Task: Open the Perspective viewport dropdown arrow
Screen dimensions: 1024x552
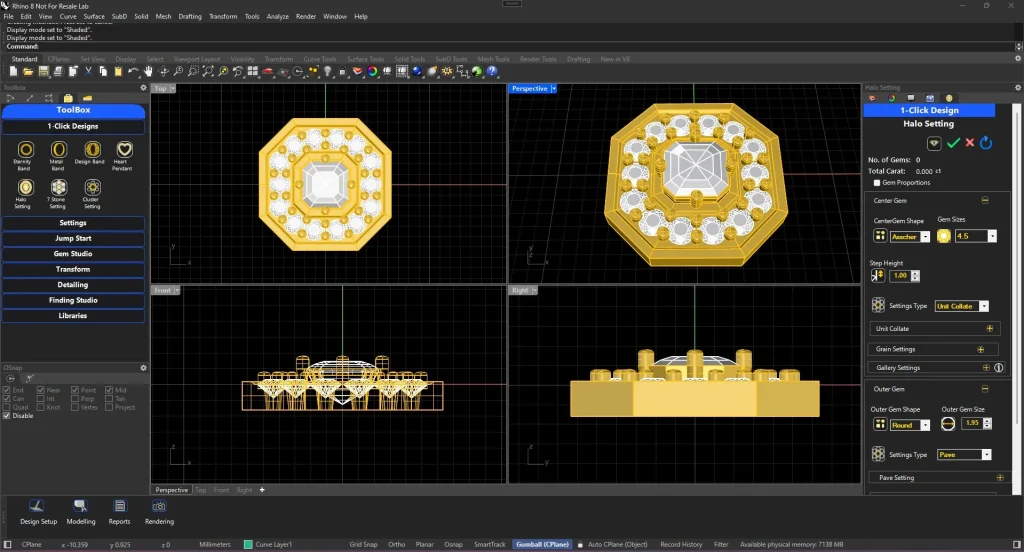Action: (554, 89)
